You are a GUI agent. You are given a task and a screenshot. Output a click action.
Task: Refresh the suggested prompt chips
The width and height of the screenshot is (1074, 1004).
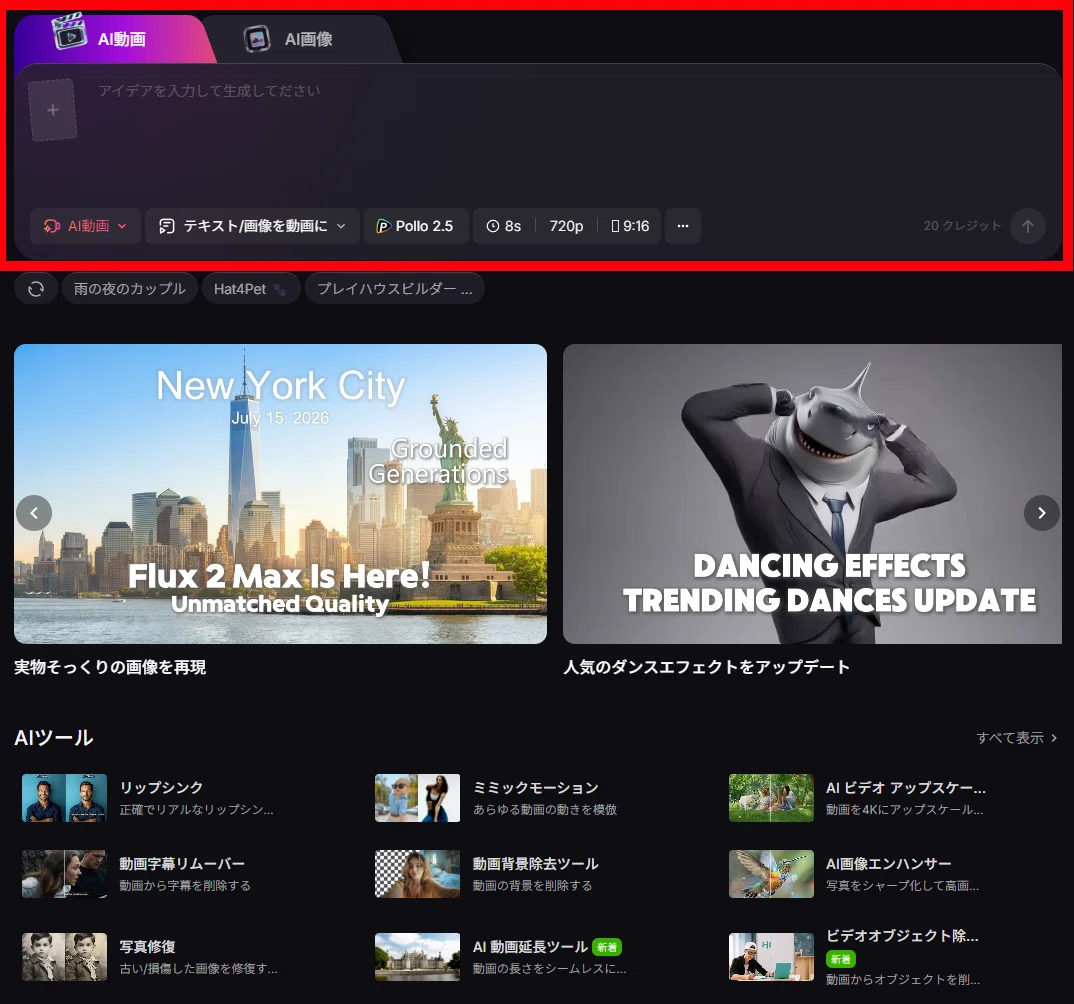pos(36,289)
